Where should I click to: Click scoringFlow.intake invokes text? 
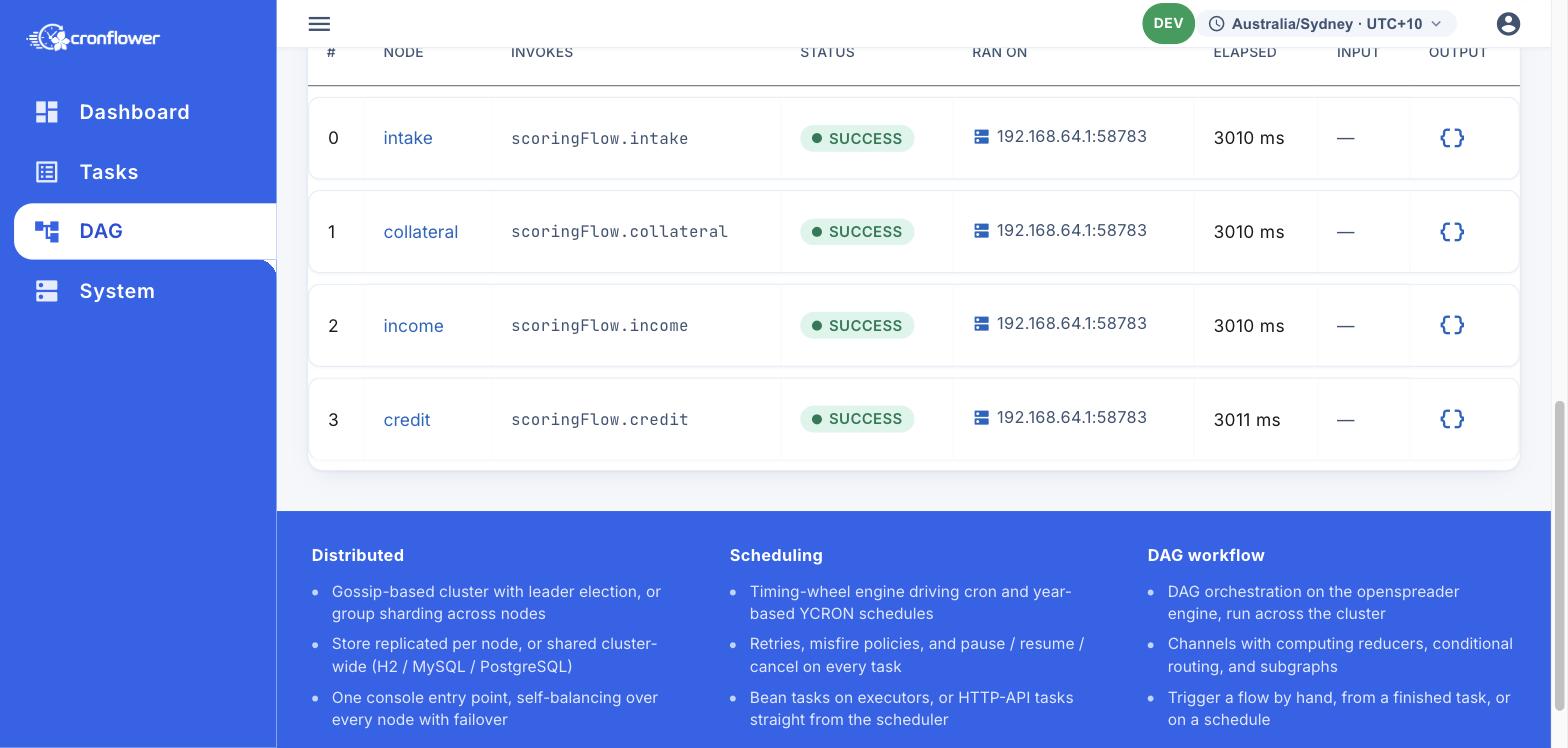(x=600, y=139)
